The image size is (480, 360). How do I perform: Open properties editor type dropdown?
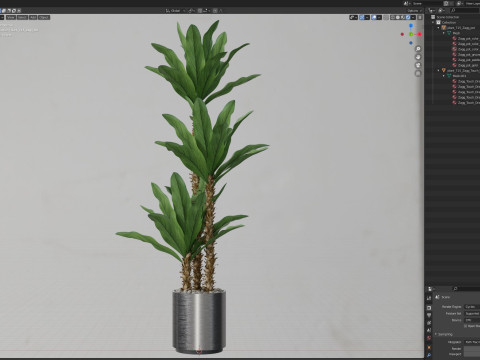(x=431, y=289)
